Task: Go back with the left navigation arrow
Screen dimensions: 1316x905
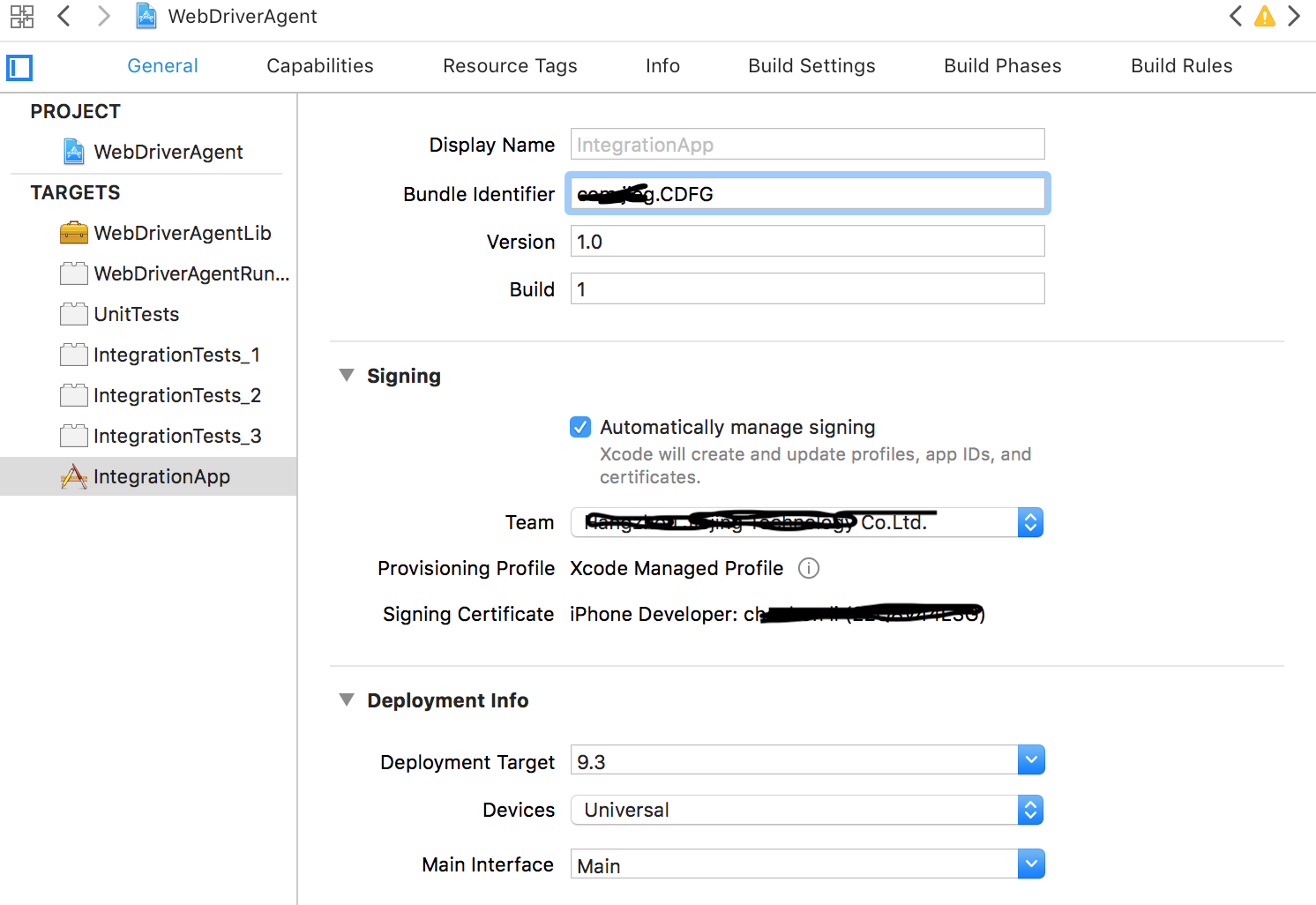Action: (64, 16)
